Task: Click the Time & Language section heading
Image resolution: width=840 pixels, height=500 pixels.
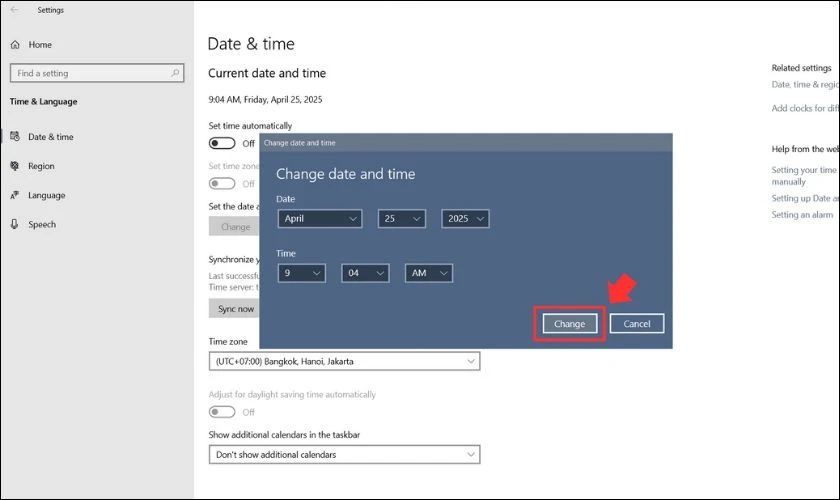Action: (x=43, y=101)
